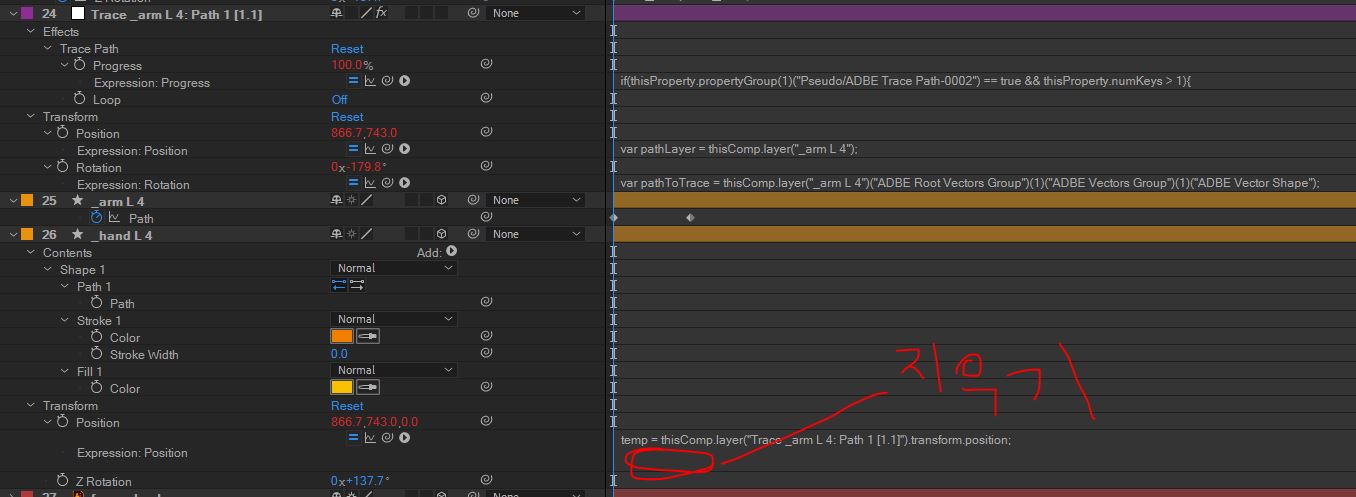The image size is (1356, 497).
Task: Click the Loop value Off
Action: tap(340, 99)
